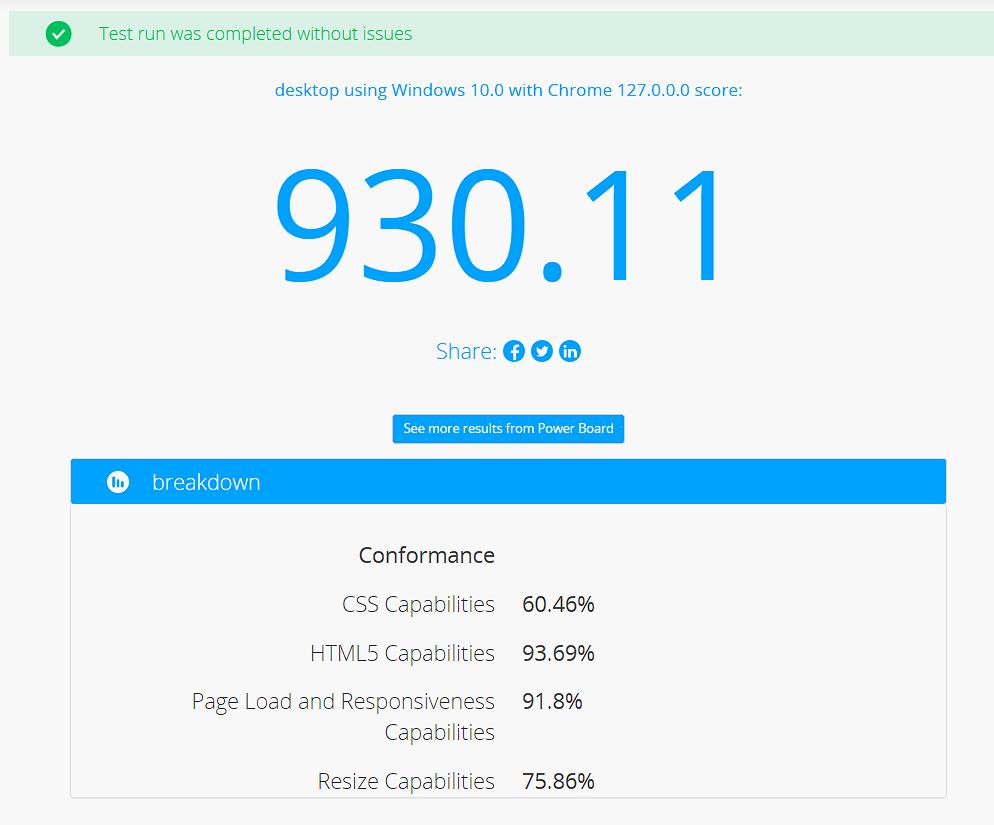Viewport: 994px width, 825px height.
Task: Click the Resize Capabilities label
Action: point(406,781)
